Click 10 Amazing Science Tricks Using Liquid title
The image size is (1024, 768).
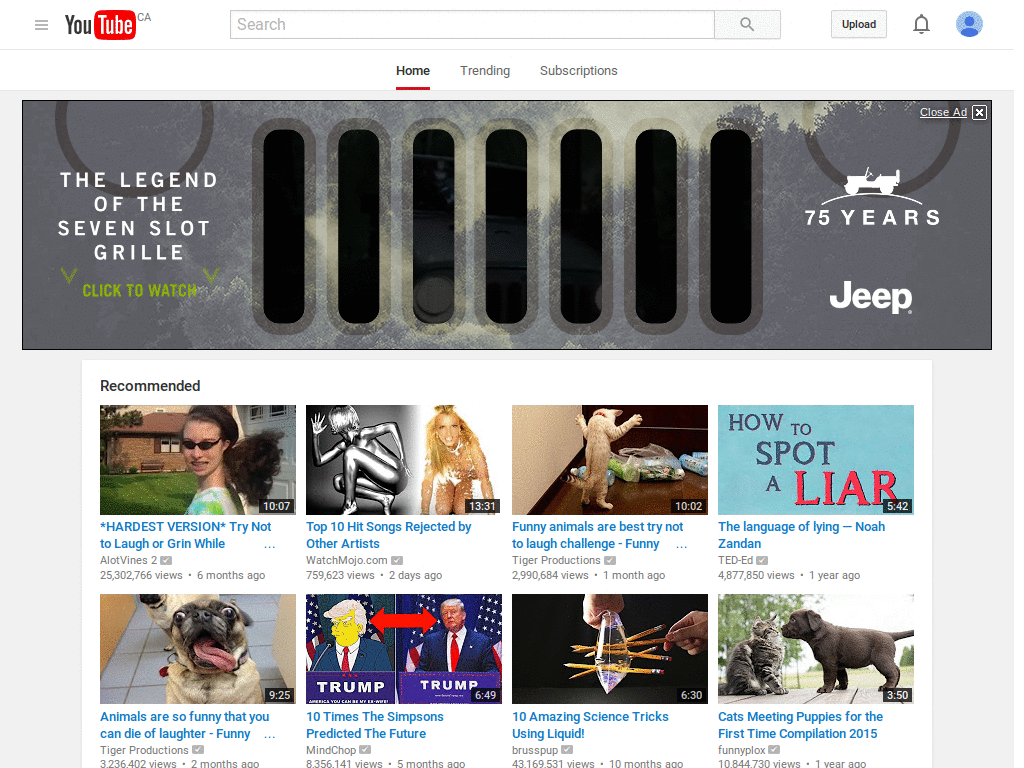(x=590, y=725)
